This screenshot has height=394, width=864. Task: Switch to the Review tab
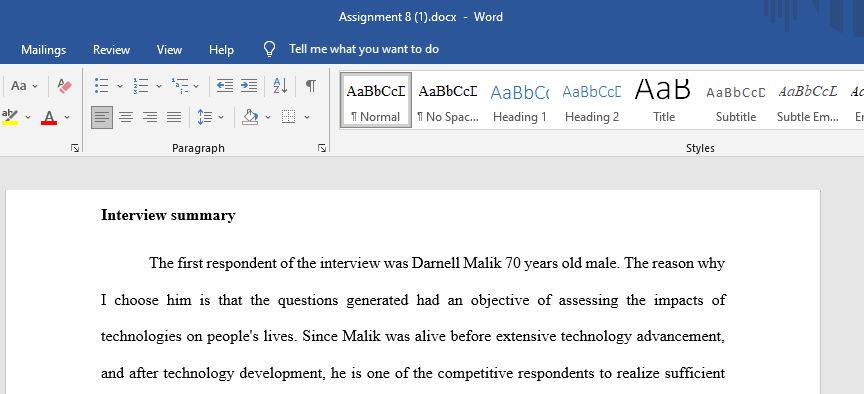pyautogui.click(x=111, y=50)
